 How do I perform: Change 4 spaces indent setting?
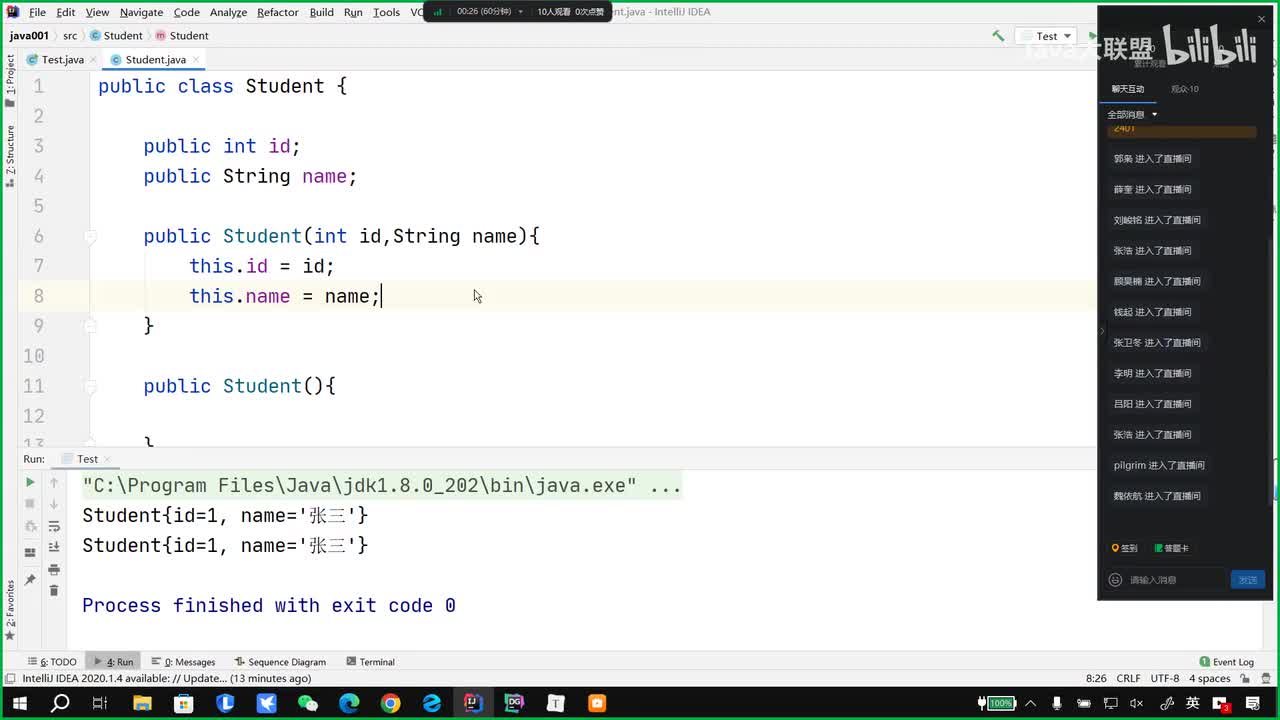(x=1210, y=678)
